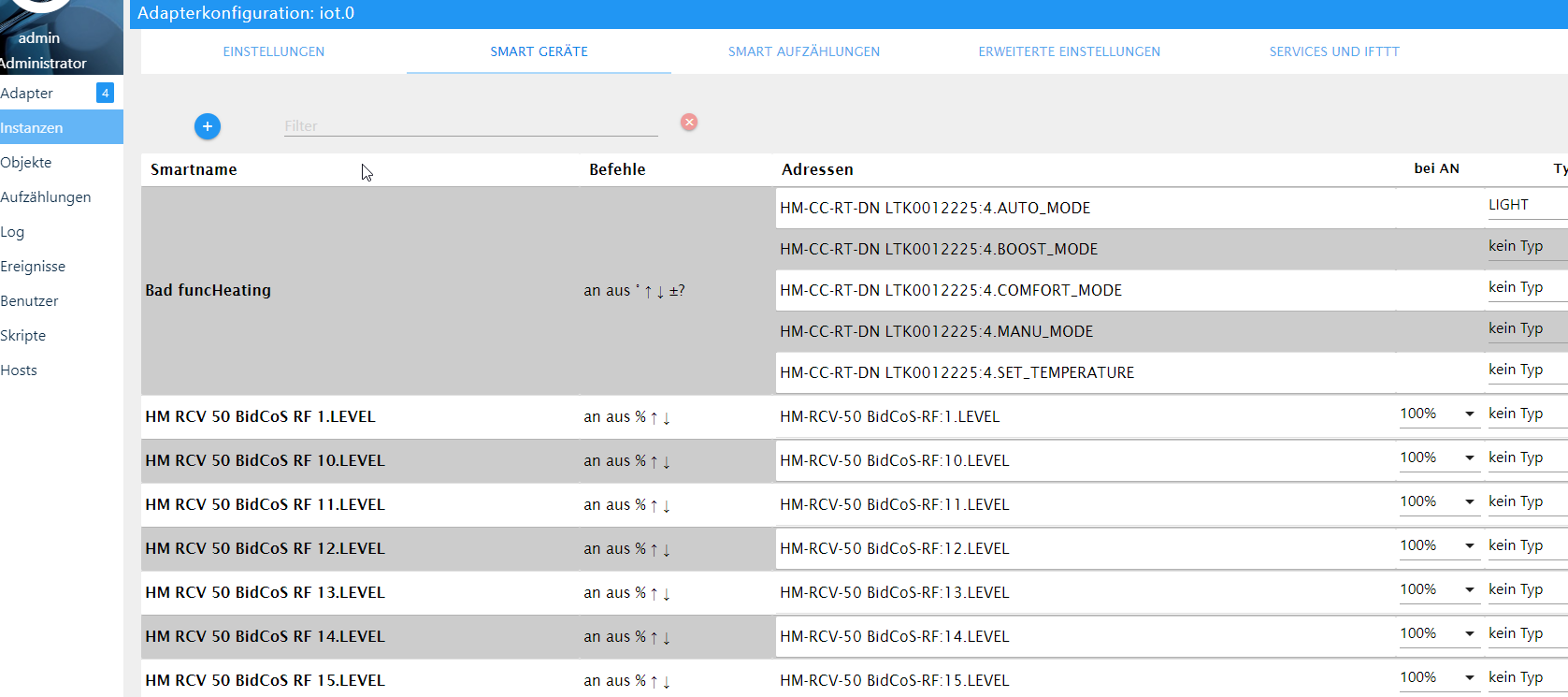Open the Erweiterte Einstellungen tab
Screen dimensions: 1568x697
tap(1070, 51)
